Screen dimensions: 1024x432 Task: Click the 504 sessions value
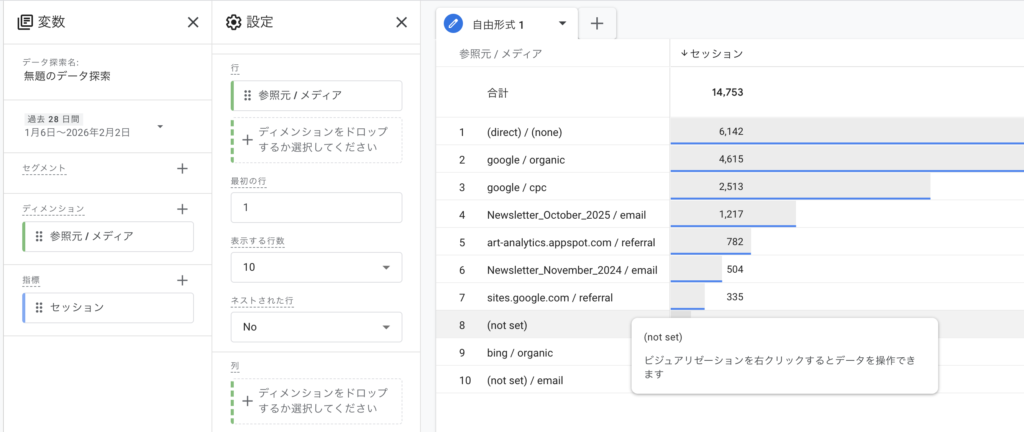click(735, 270)
